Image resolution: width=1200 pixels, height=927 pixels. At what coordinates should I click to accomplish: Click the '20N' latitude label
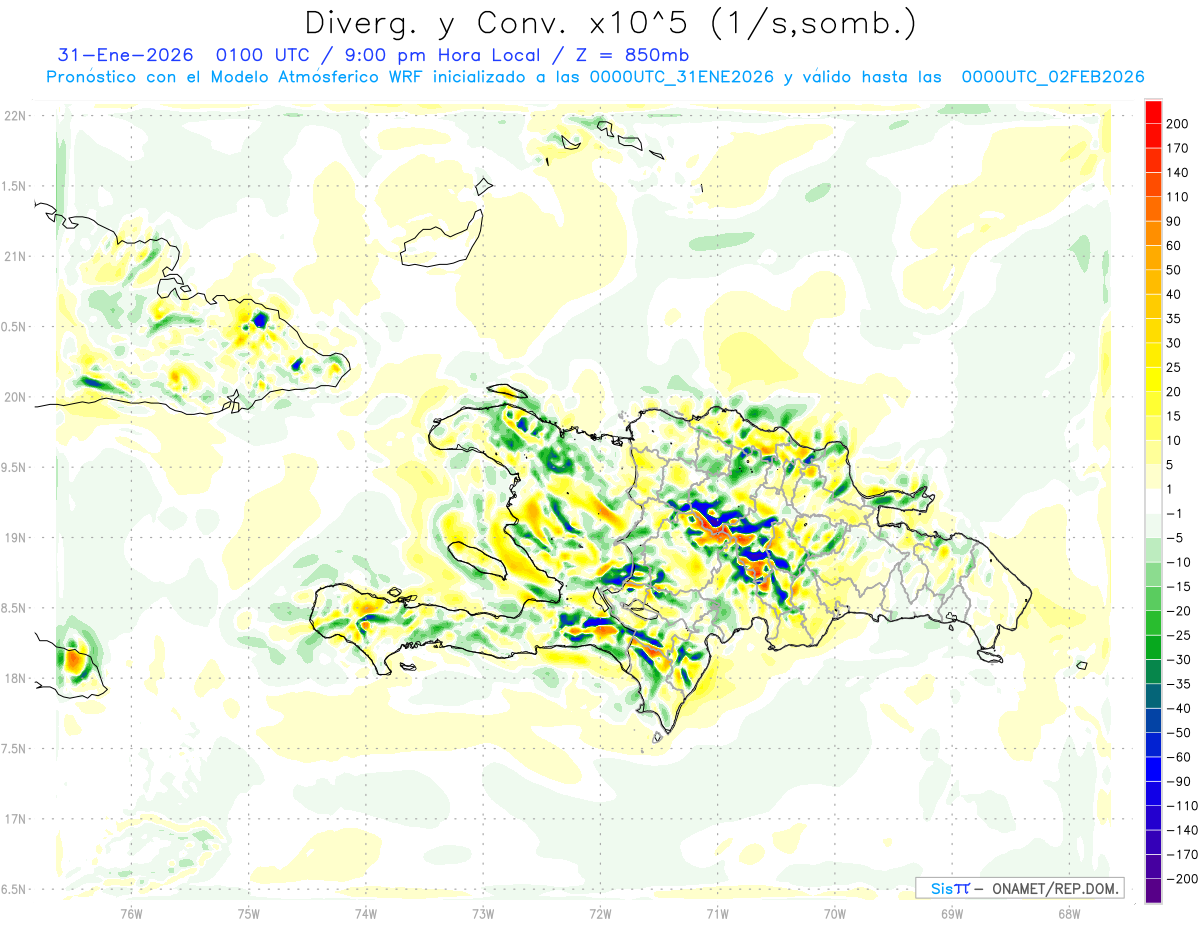click(x=17, y=397)
